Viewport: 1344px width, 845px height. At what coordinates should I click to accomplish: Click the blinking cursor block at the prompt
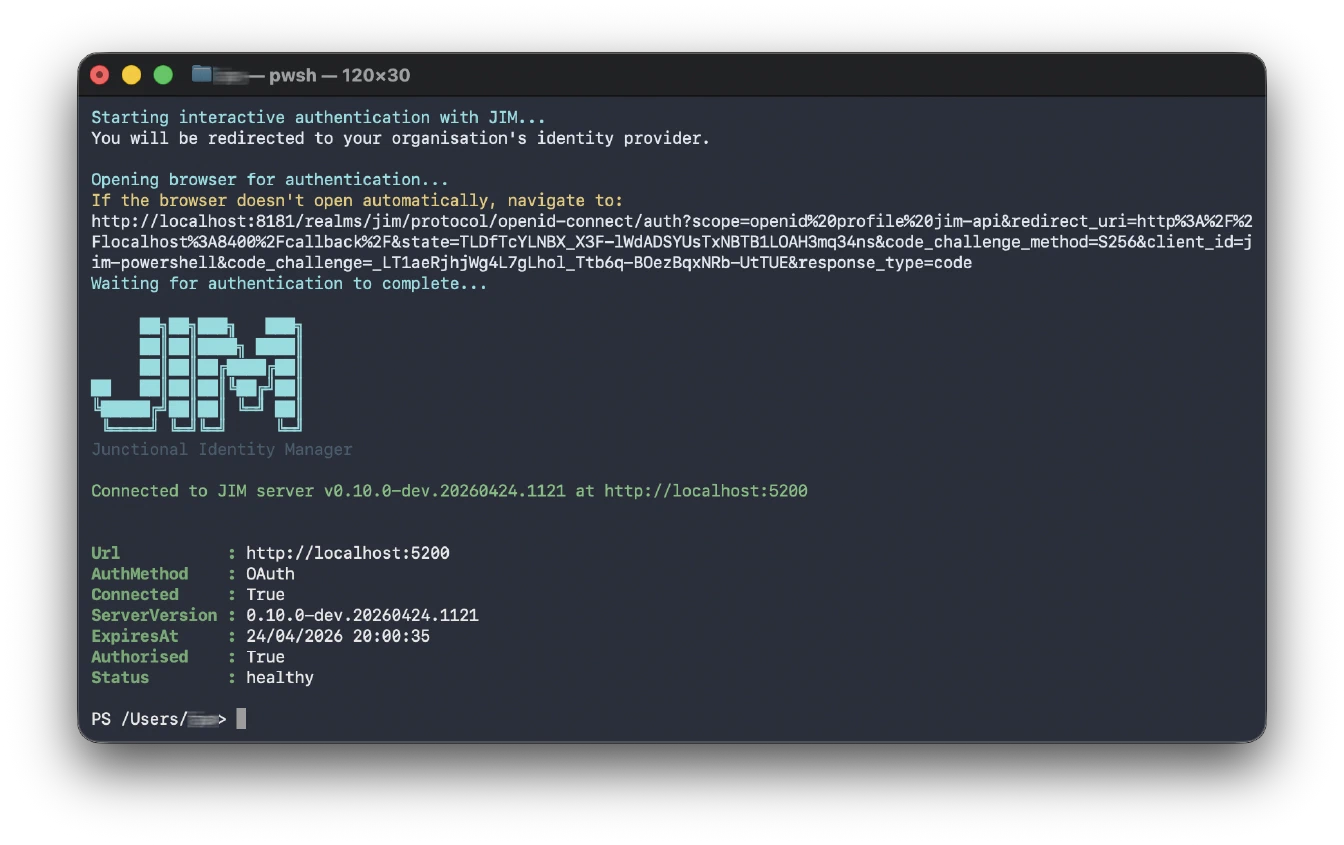241,718
